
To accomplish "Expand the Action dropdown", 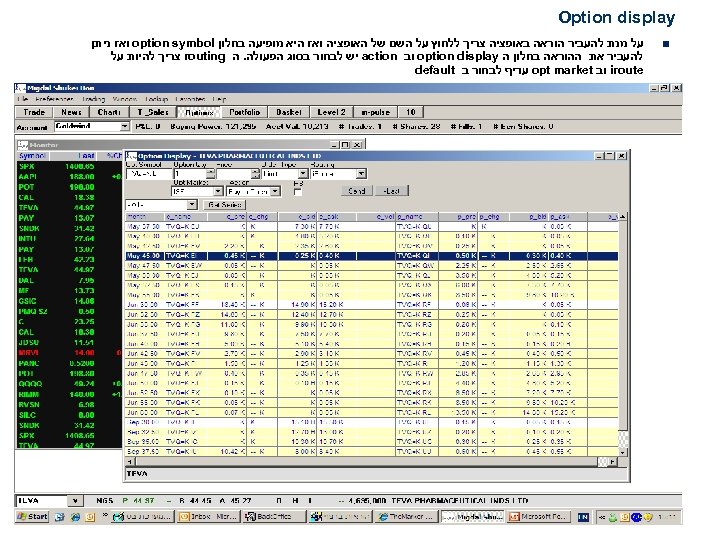I will pyautogui.click(x=275, y=191).
